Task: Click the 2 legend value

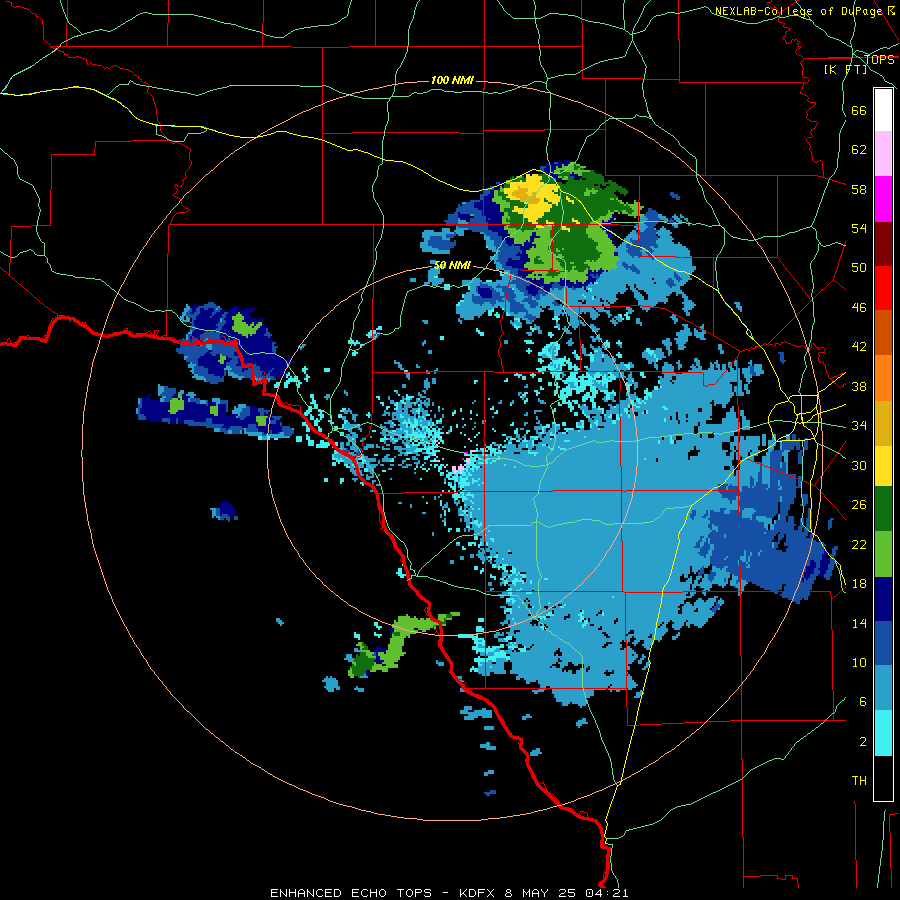Action: click(863, 742)
